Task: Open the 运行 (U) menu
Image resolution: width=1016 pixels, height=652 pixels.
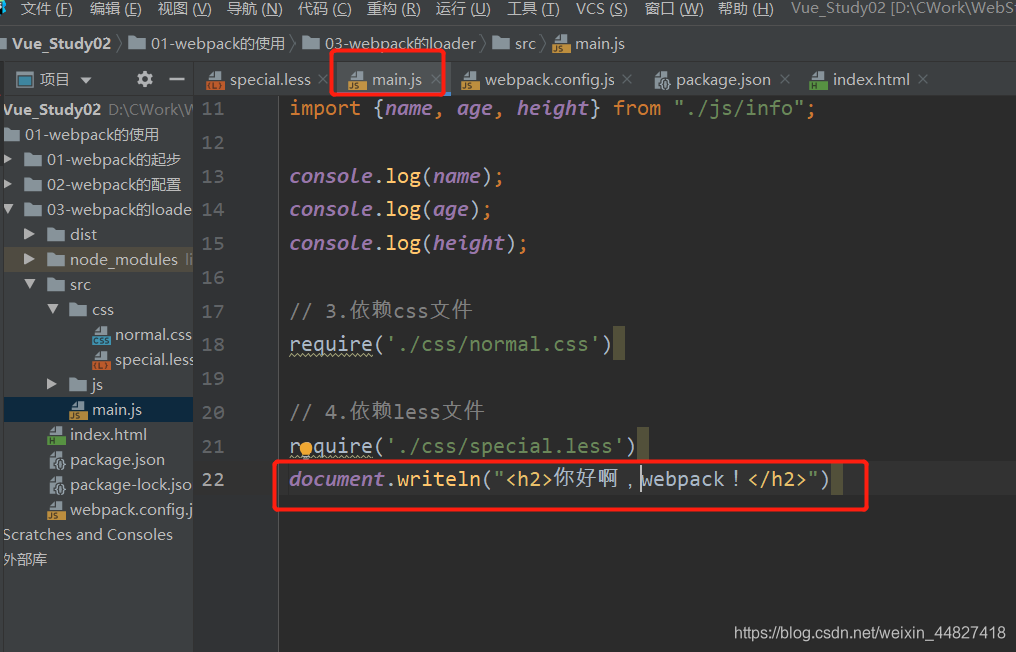Action: [463, 9]
